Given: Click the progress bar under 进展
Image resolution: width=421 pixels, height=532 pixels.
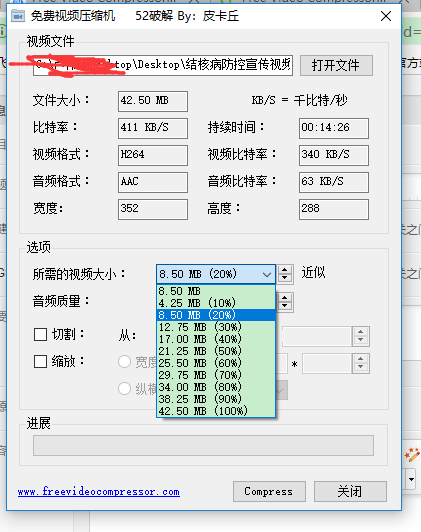Looking at the screenshot, I should tap(204, 445).
